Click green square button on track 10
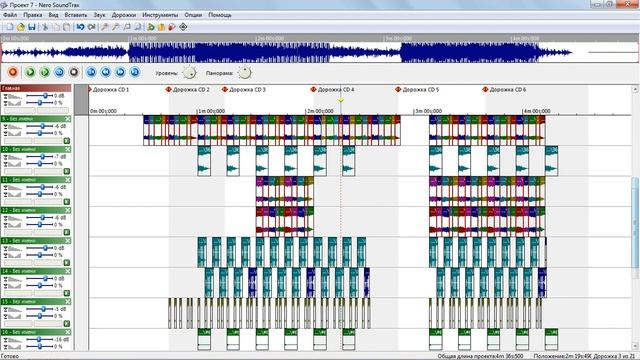Screen dimensions: 640x360 coord(67,171)
